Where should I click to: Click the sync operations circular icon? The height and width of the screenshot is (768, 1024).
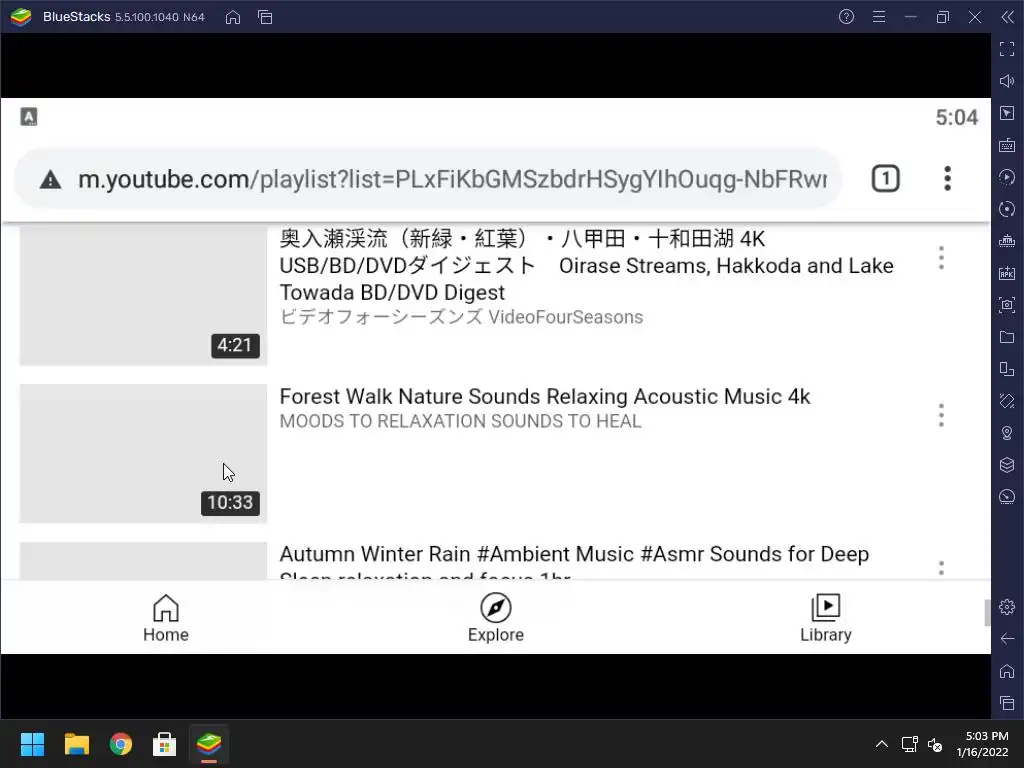point(1007,209)
